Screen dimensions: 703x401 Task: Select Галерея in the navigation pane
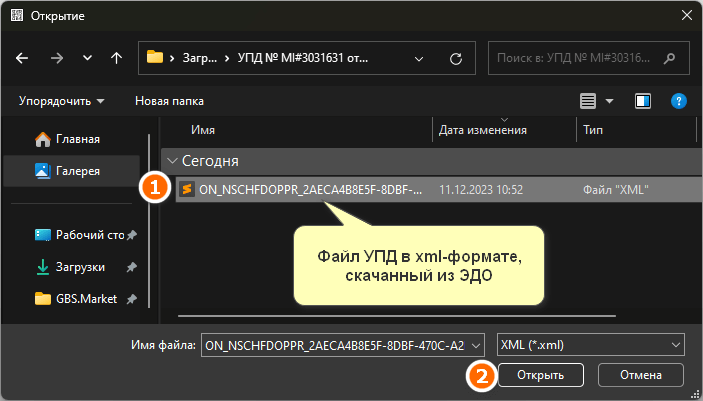80,171
